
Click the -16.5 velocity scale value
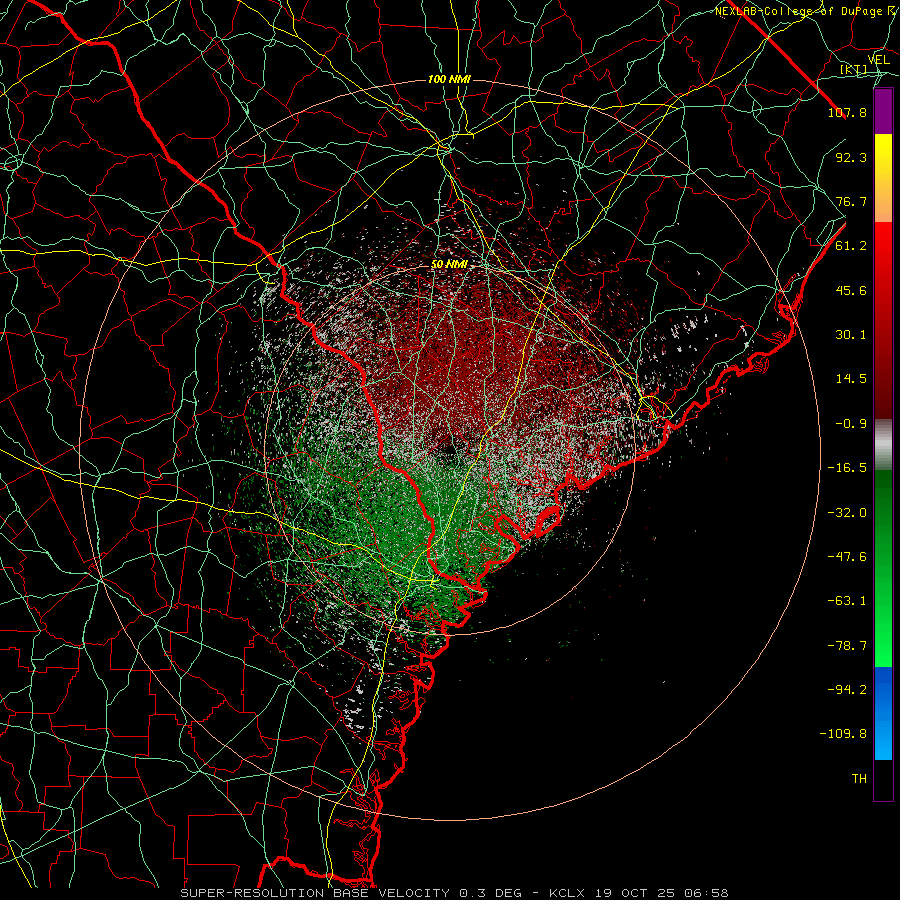coord(847,468)
